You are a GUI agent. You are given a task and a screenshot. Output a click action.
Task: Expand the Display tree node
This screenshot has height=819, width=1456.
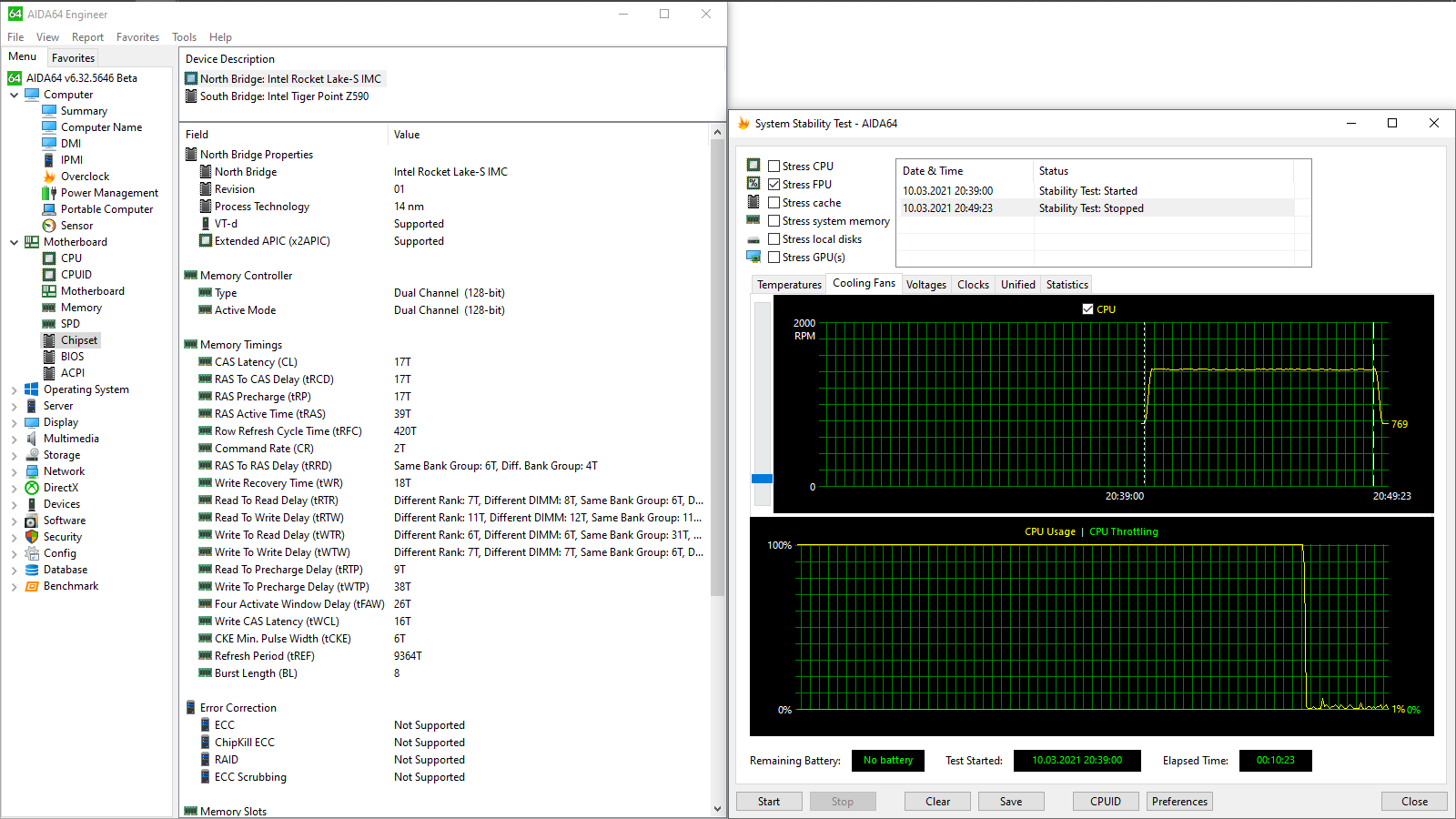15,422
